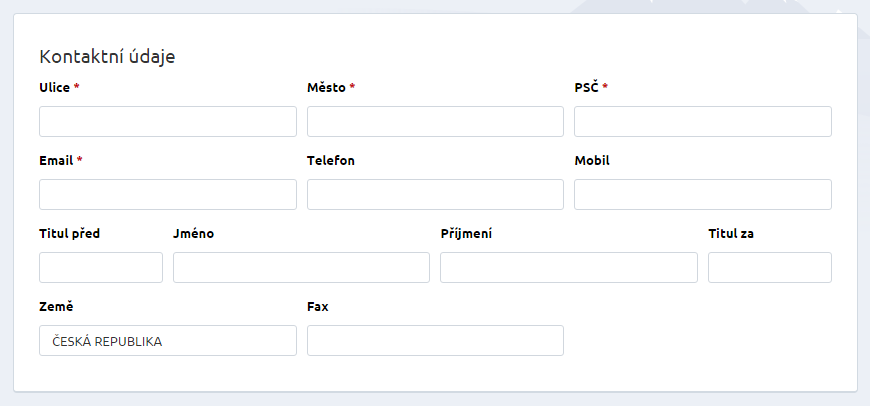The image size is (870, 406).
Task: Focus the Město city input field
Action: click(x=435, y=121)
